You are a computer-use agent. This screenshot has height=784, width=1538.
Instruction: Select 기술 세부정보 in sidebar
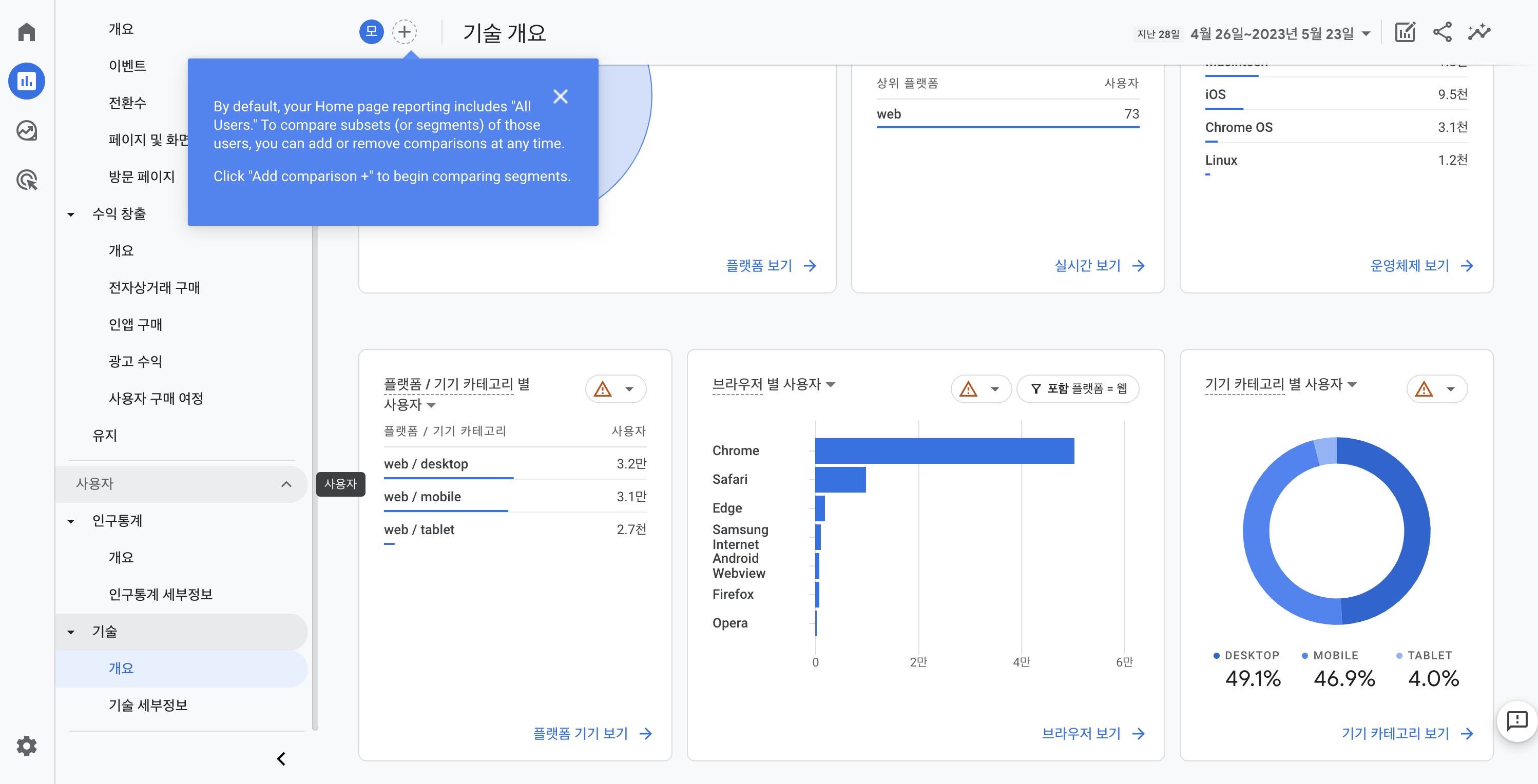(147, 705)
